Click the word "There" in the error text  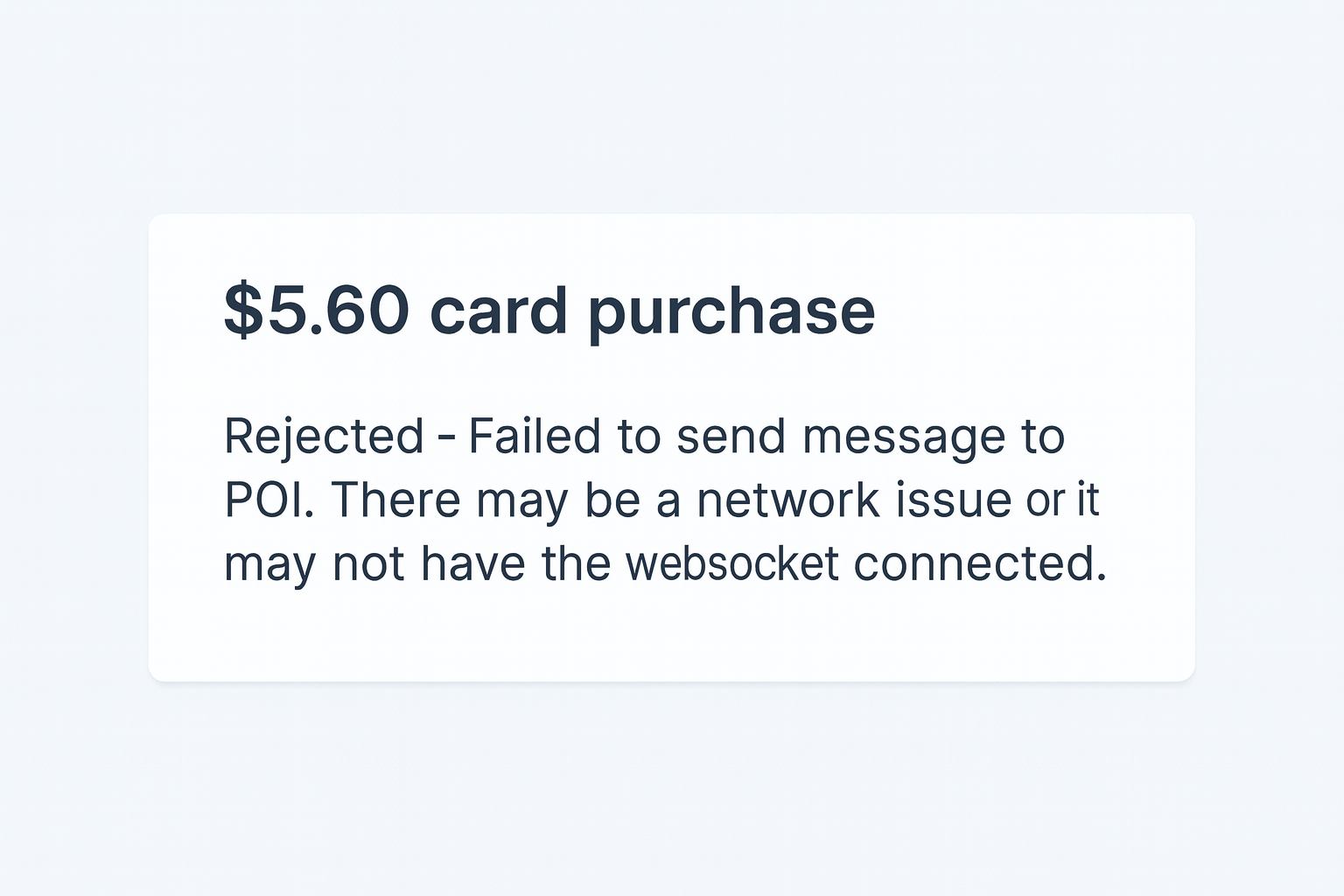[395, 500]
